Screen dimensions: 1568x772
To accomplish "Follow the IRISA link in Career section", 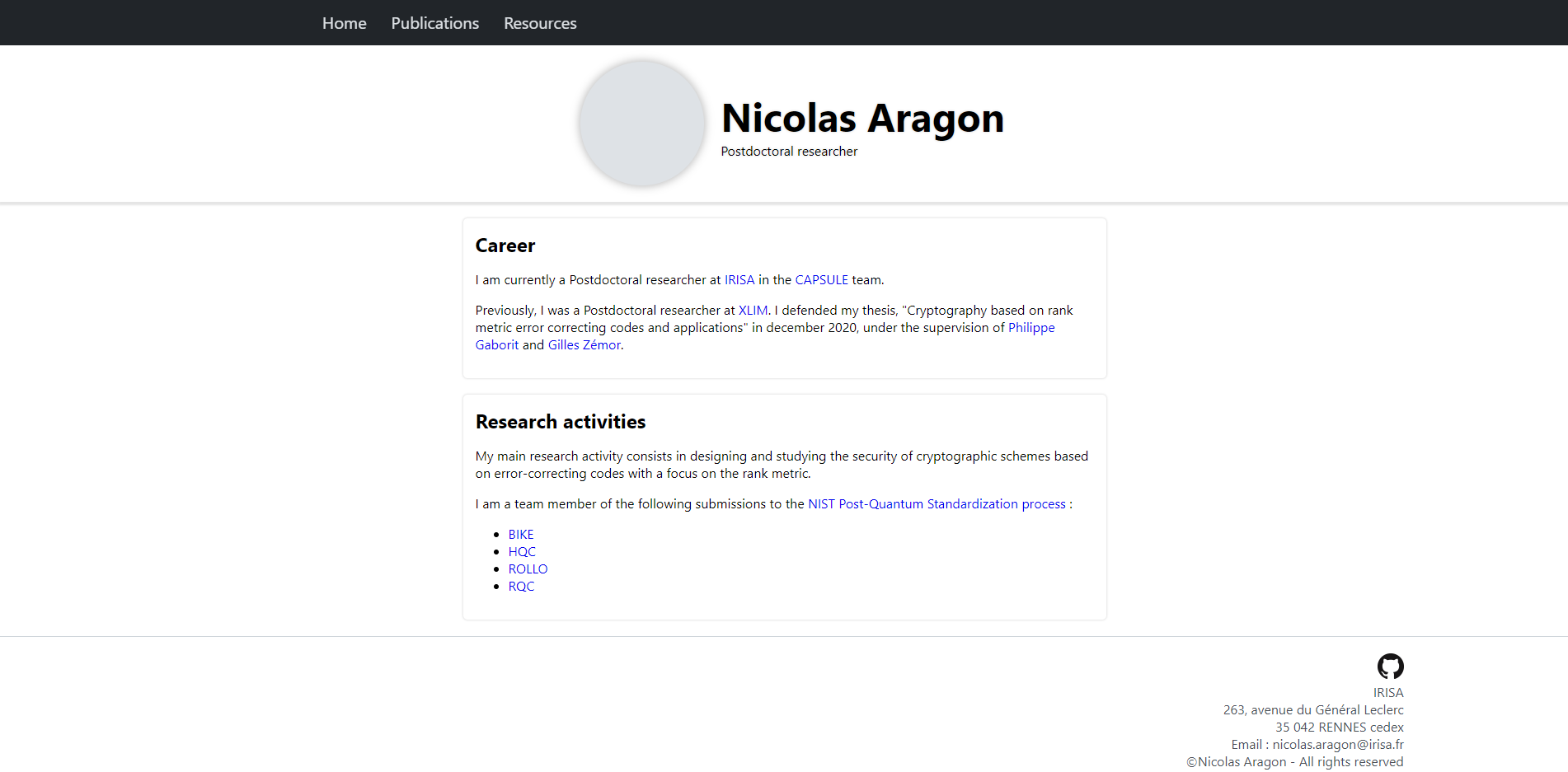I will click(739, 280).
